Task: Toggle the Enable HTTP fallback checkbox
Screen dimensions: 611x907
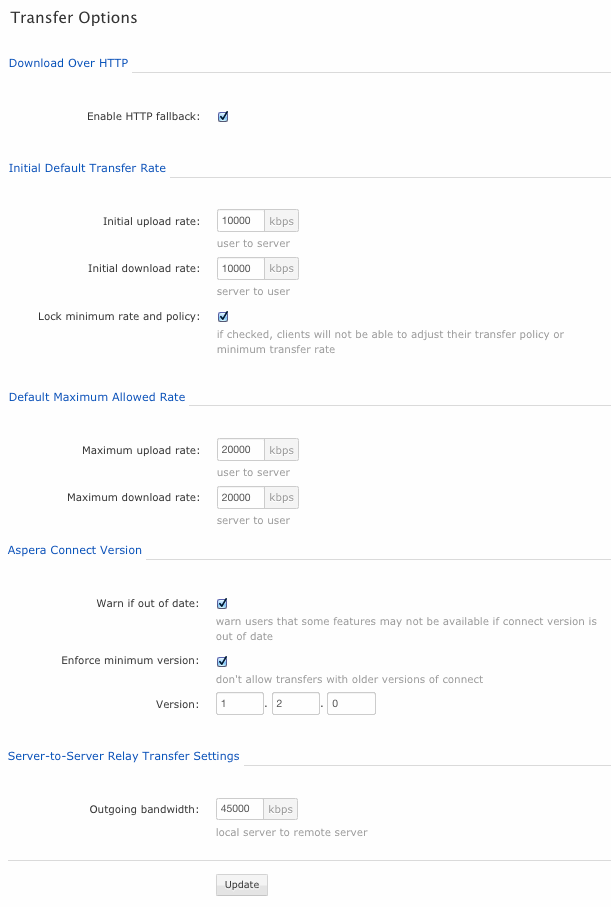Action: click(223, 116)
